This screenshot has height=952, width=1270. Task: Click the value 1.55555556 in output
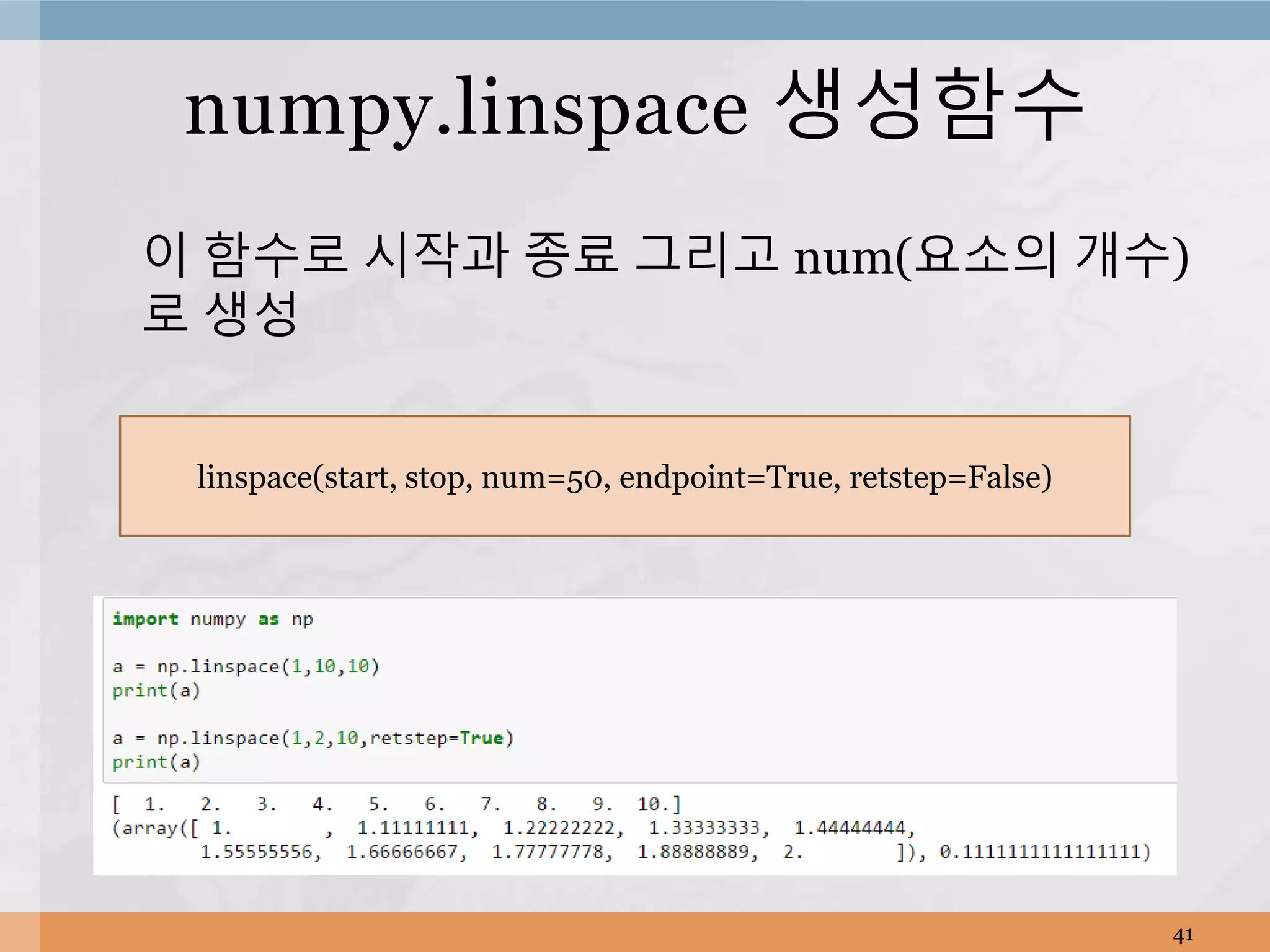coord(256,852)
